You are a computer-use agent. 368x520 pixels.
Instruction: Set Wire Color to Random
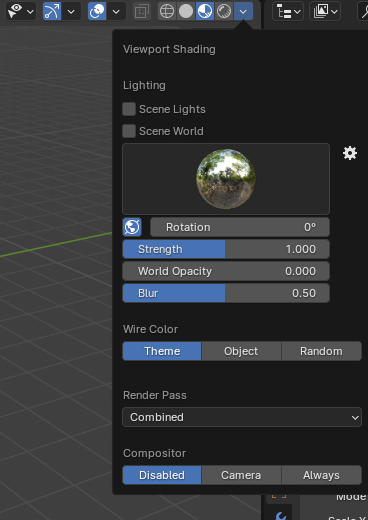pyautogui.click(x=322, y=351)
